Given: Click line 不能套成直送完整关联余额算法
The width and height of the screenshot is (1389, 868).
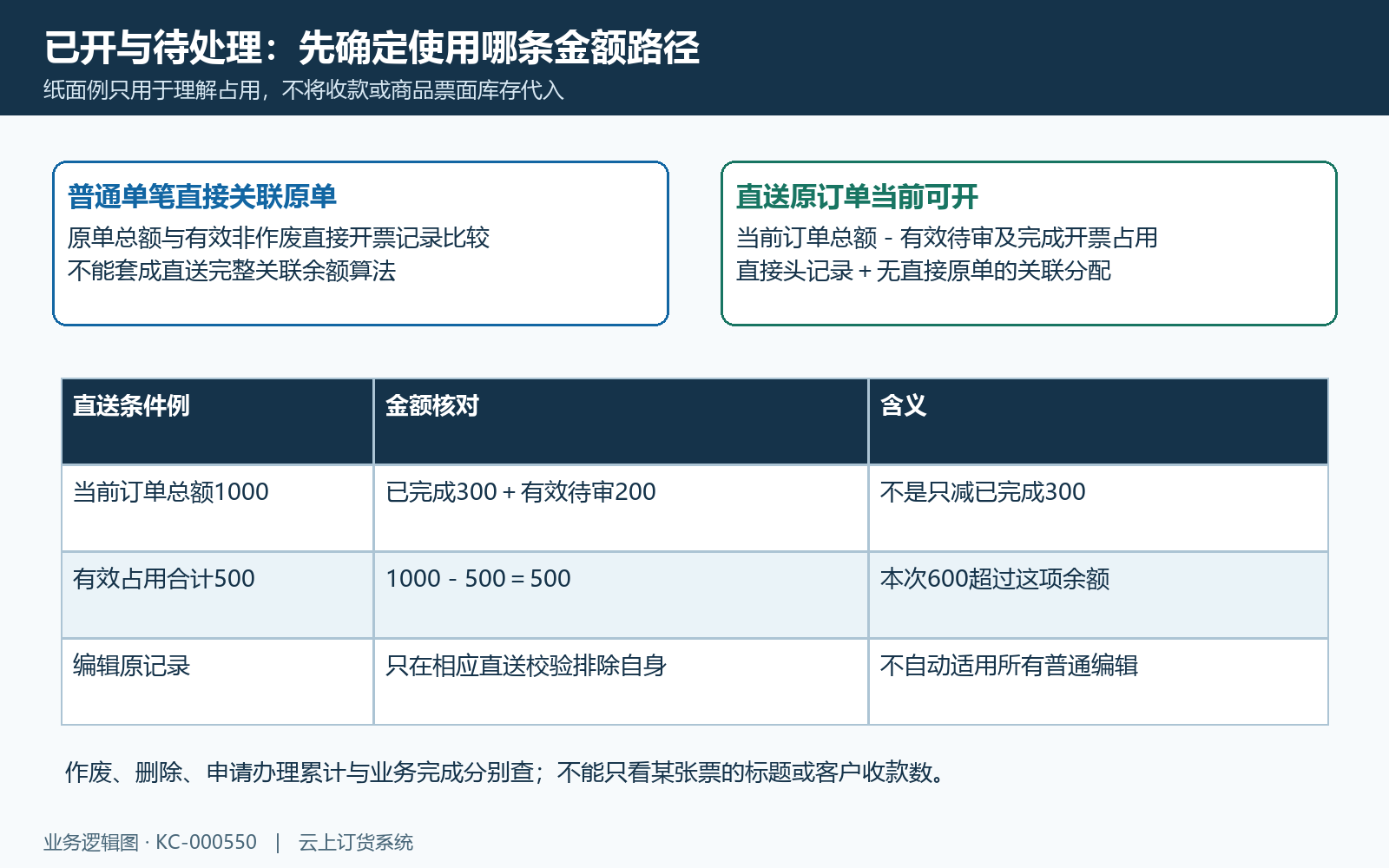Looking at the screenshot, I should pyautogui.click(x=232, y=271).
